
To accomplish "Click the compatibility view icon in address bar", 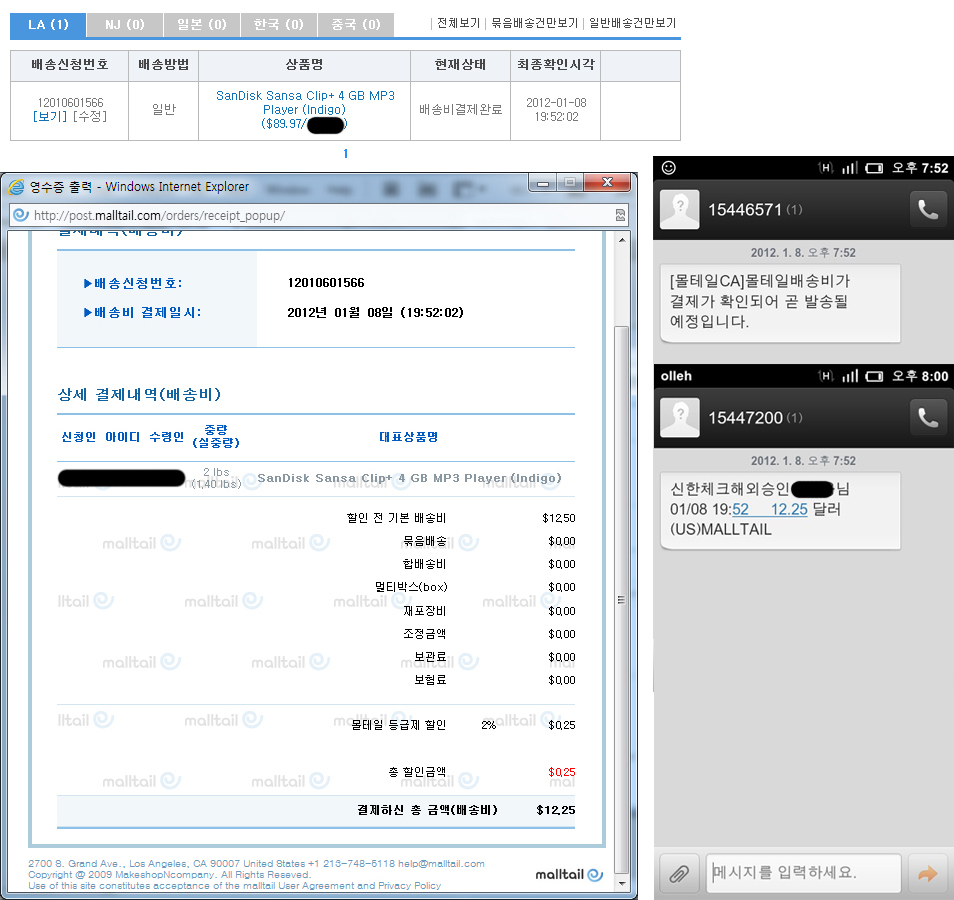I will [x=620, y=215].
